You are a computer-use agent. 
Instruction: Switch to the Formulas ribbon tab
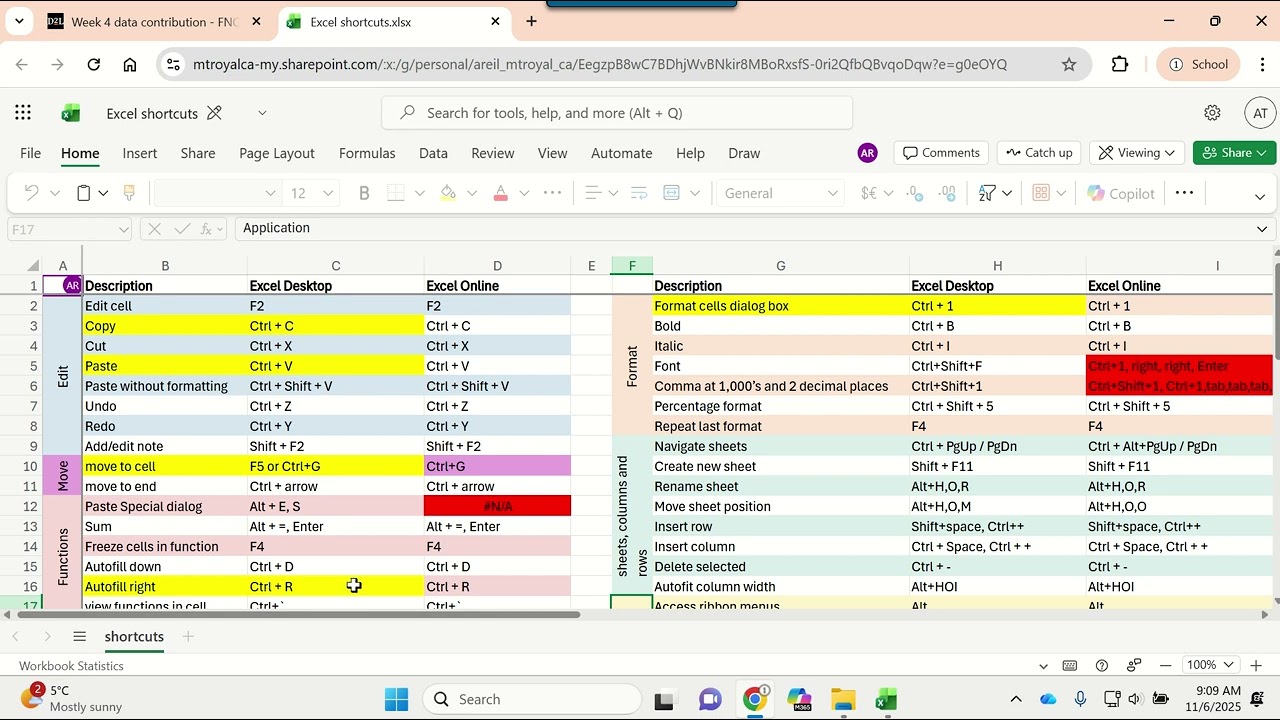pyautogui.click(x=367, y=153)
